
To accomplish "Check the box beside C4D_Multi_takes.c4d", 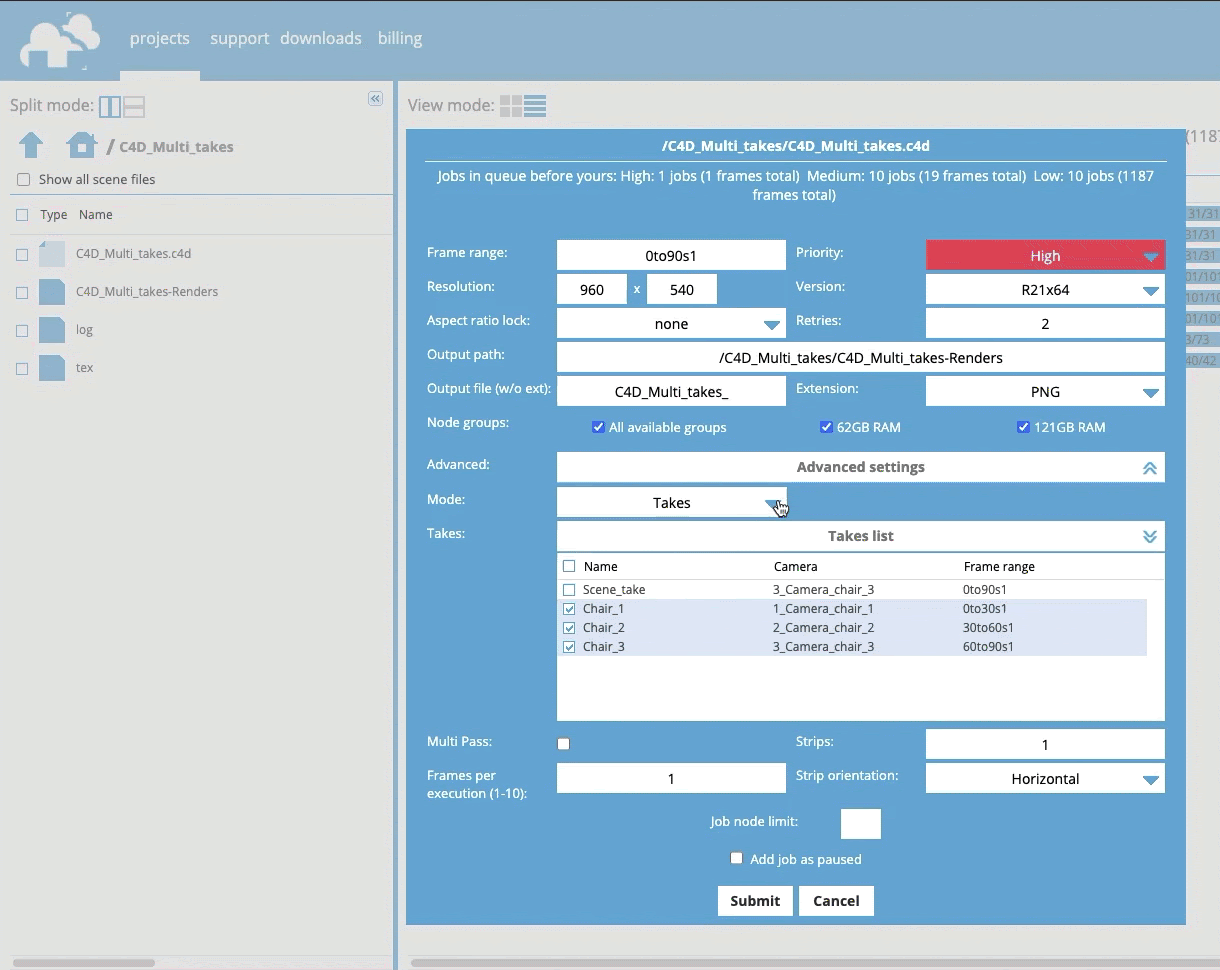I will point(22,255).
